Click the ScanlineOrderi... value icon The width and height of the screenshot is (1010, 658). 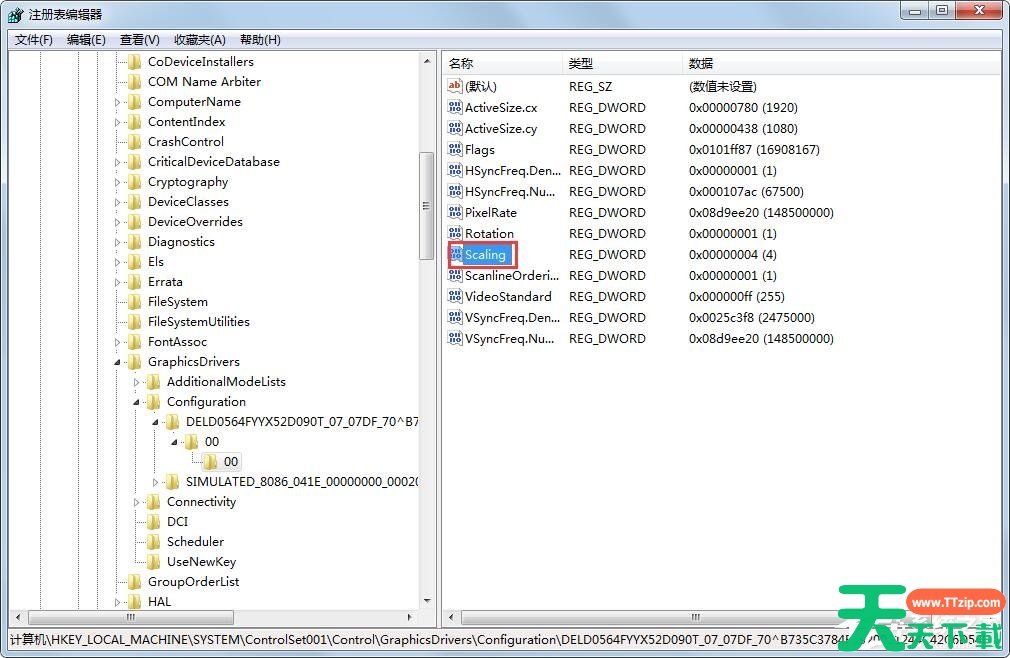tap(455, 276)
